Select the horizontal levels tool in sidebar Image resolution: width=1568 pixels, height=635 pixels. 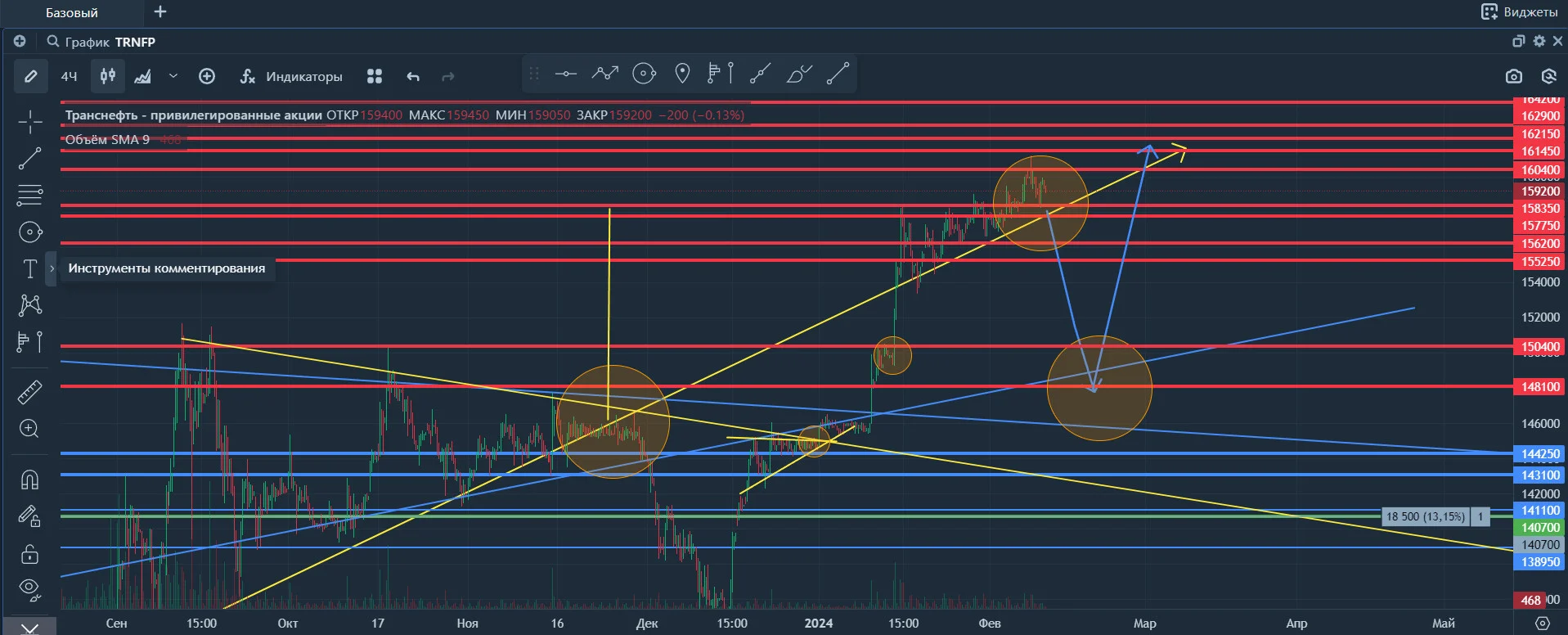click(30, 195)
